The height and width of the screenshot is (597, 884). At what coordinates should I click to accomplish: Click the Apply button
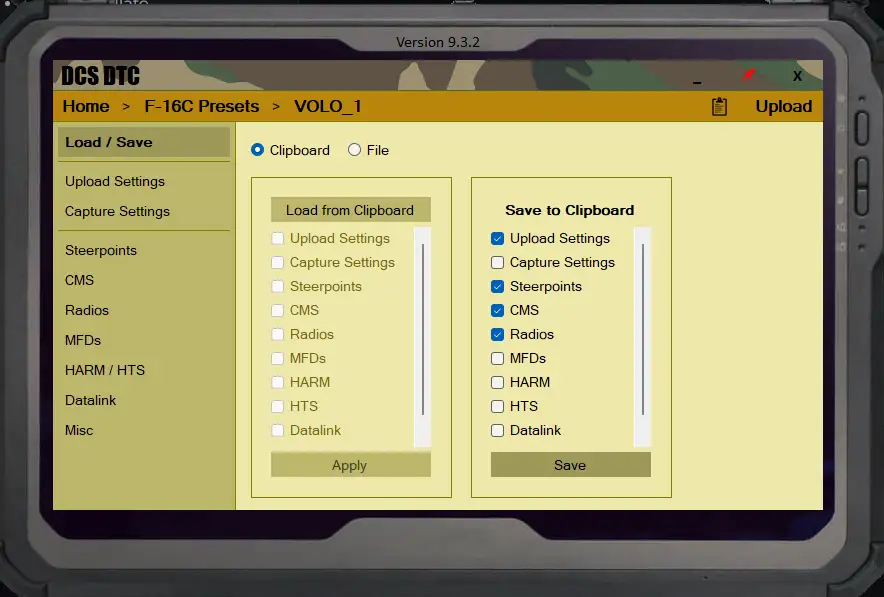(x=351, y=465)
